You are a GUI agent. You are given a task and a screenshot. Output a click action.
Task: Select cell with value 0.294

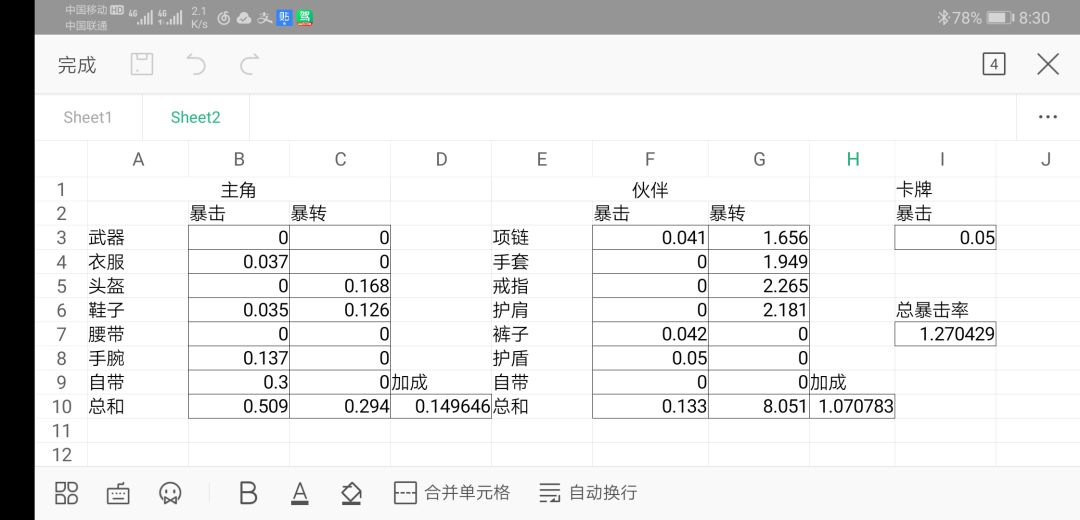click(x=340, y=406)
